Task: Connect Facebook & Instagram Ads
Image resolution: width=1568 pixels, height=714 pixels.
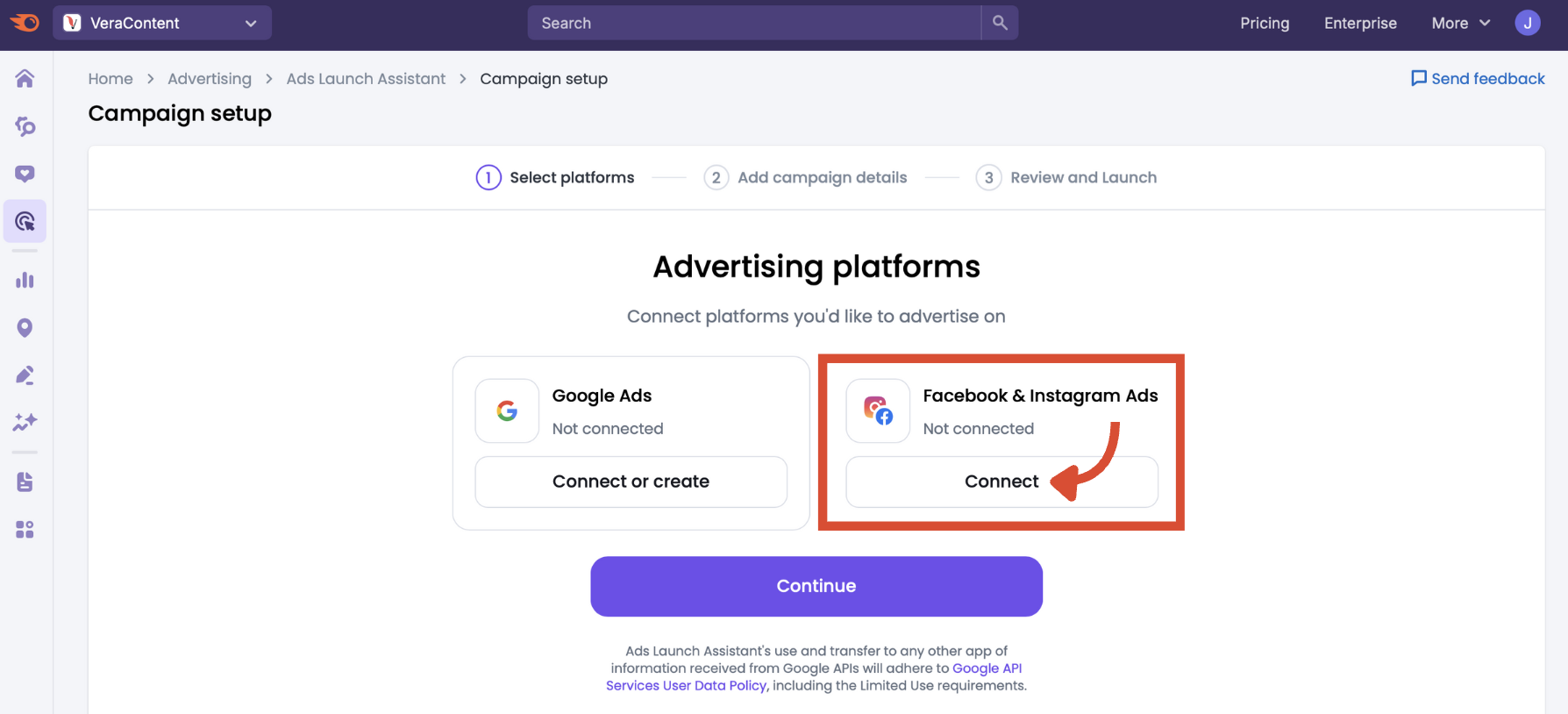Action: [1001, 482]
